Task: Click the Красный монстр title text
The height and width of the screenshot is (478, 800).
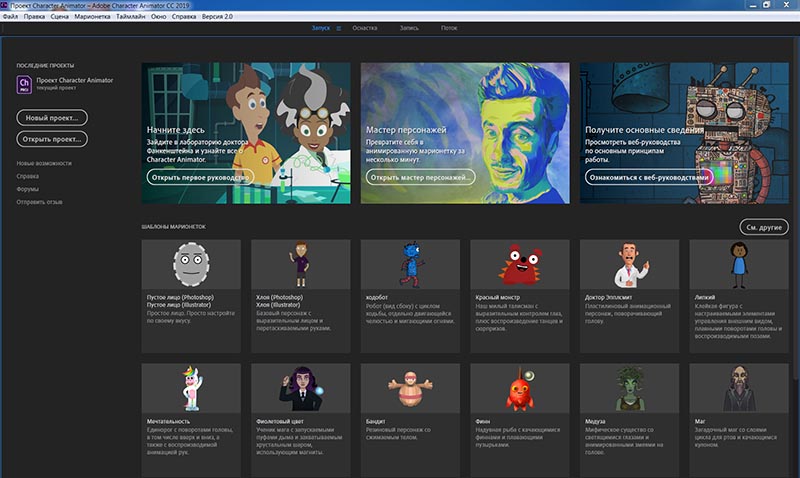Action: (497, 297)
